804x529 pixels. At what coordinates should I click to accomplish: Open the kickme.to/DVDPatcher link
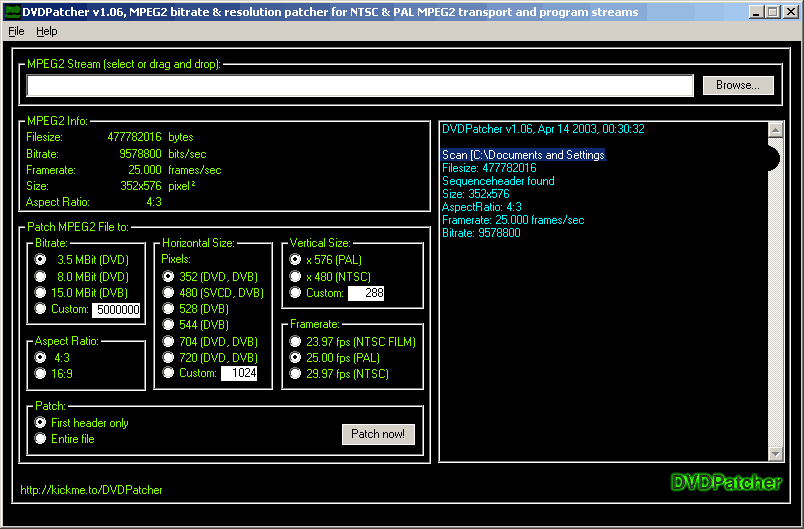(x=91, y=490)
